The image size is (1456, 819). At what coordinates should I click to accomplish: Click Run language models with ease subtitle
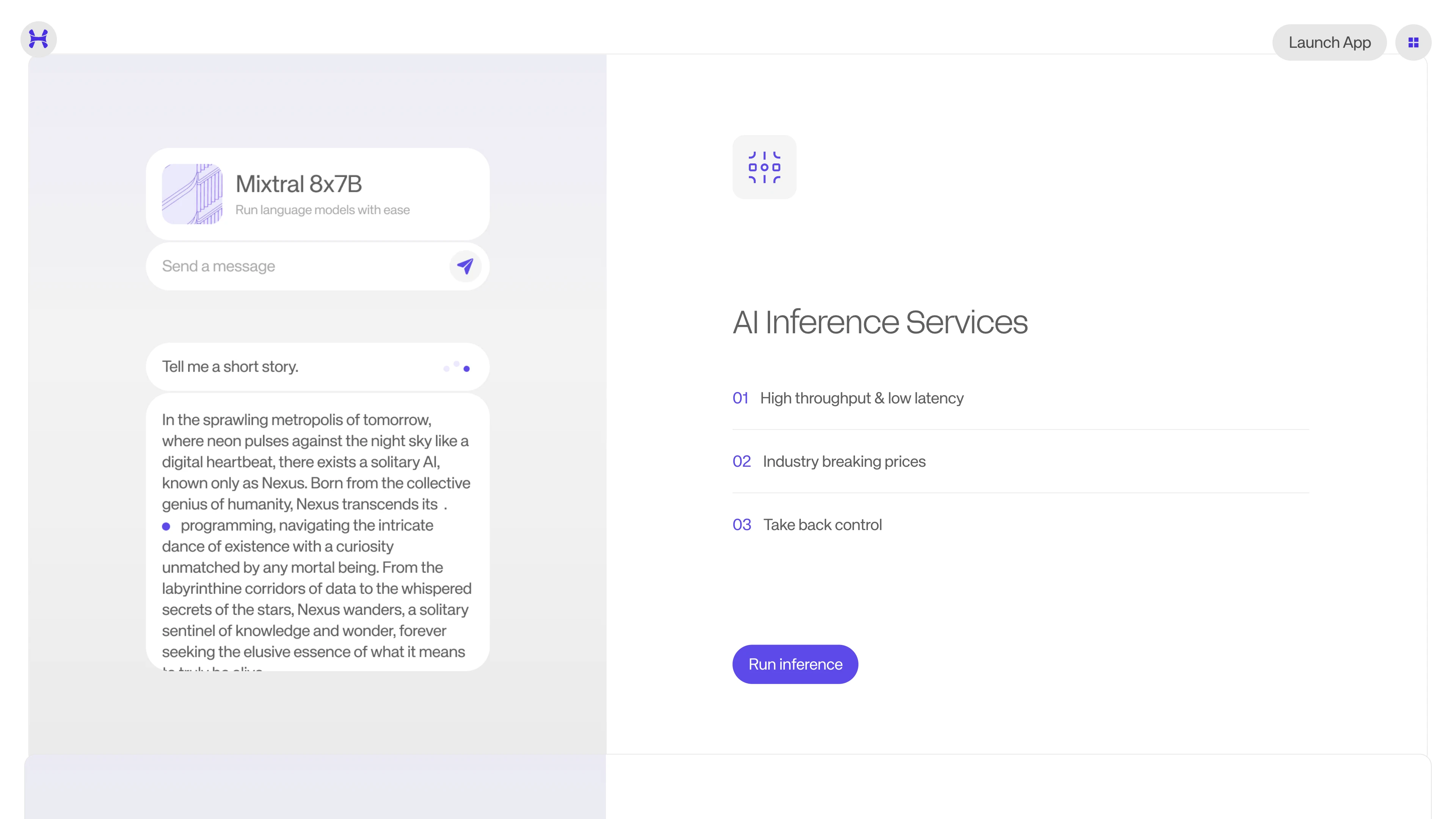(323, 210)
